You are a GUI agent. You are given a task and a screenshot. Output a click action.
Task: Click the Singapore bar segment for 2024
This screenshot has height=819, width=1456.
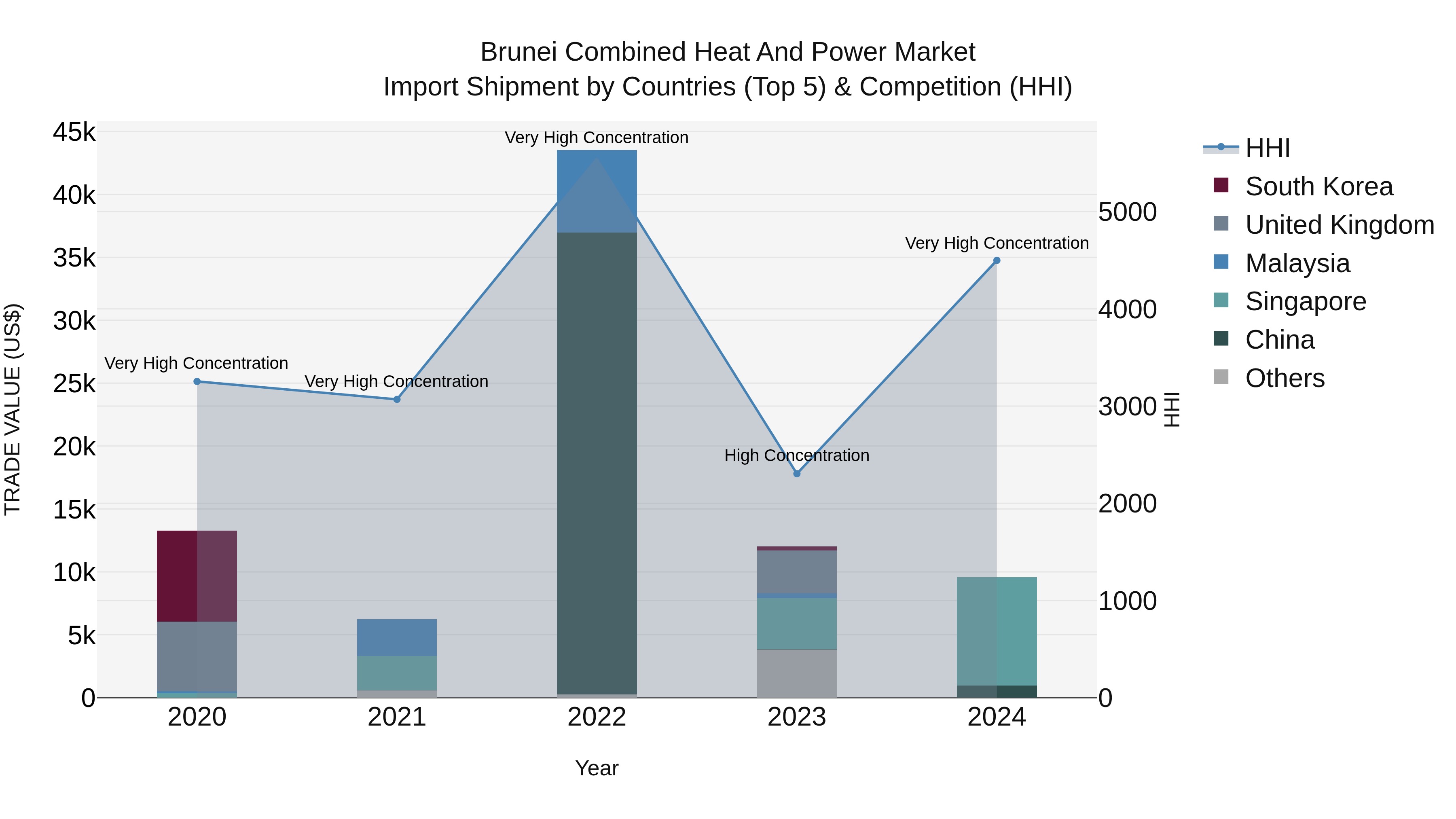(997, 631)
